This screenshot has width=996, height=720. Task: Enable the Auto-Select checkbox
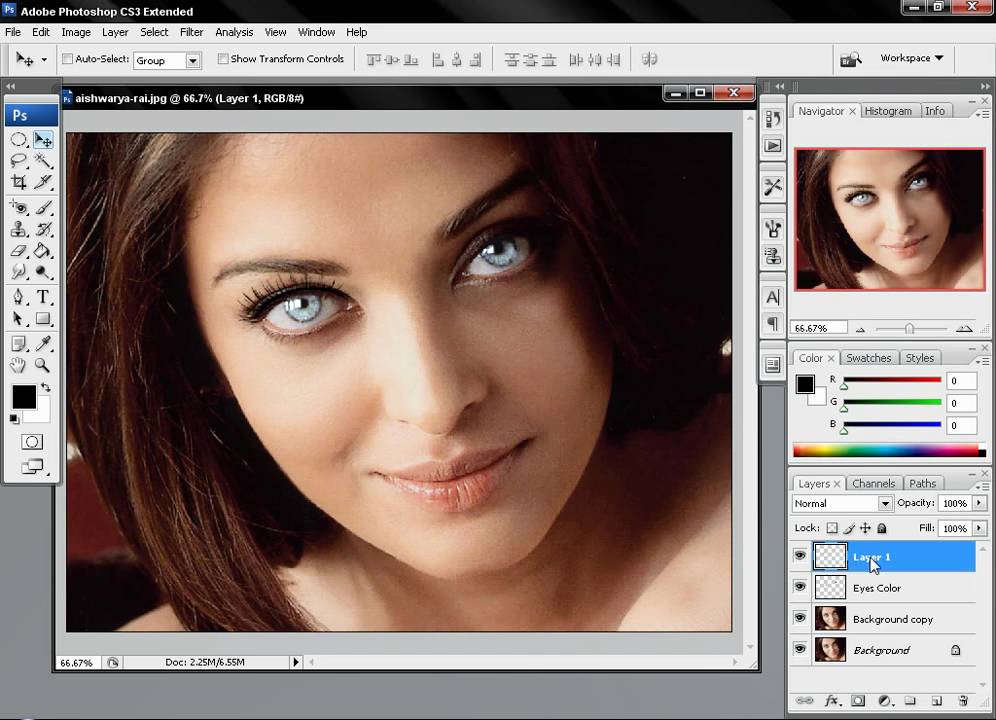point(68,59)
